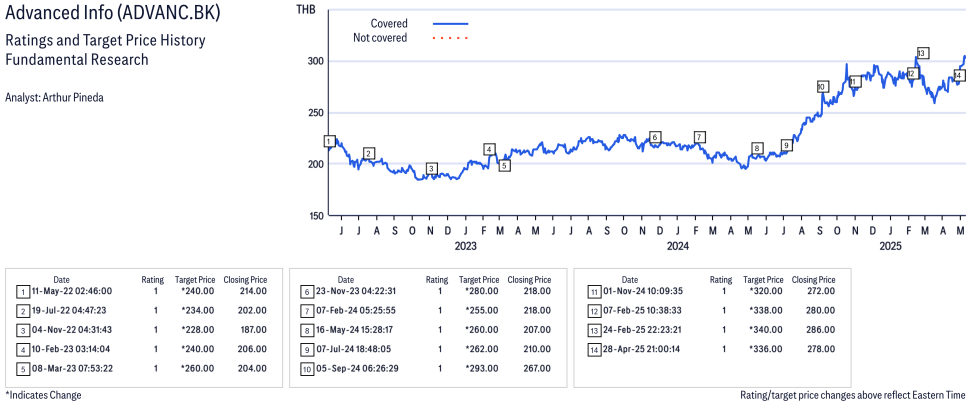The height and width of the screenshot is (402, 976).
Task: Click table row box numbered 3
Action: tap(22, 330)
